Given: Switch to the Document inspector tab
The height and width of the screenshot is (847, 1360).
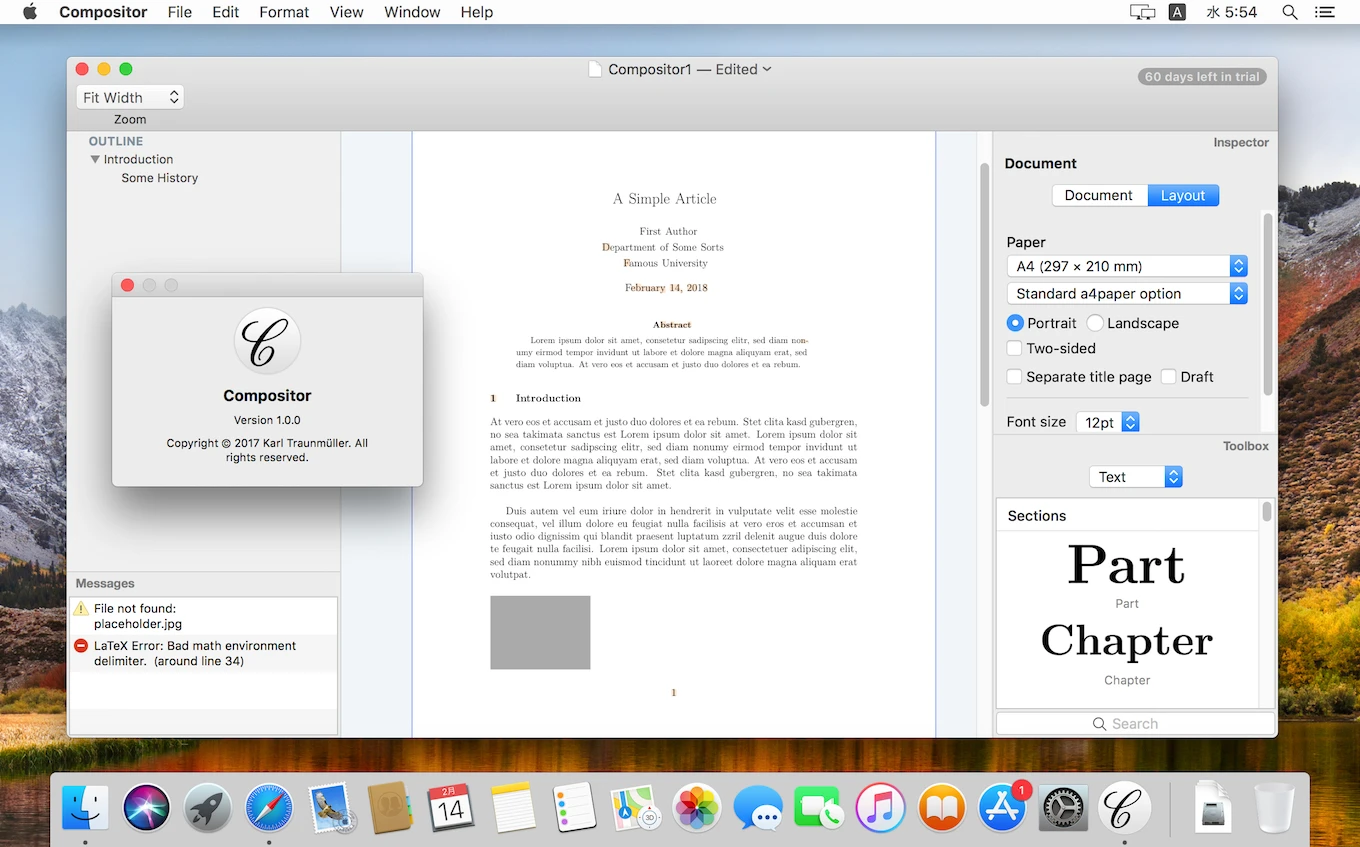Looking at the screenshot, I should [x=1099, y=195].
